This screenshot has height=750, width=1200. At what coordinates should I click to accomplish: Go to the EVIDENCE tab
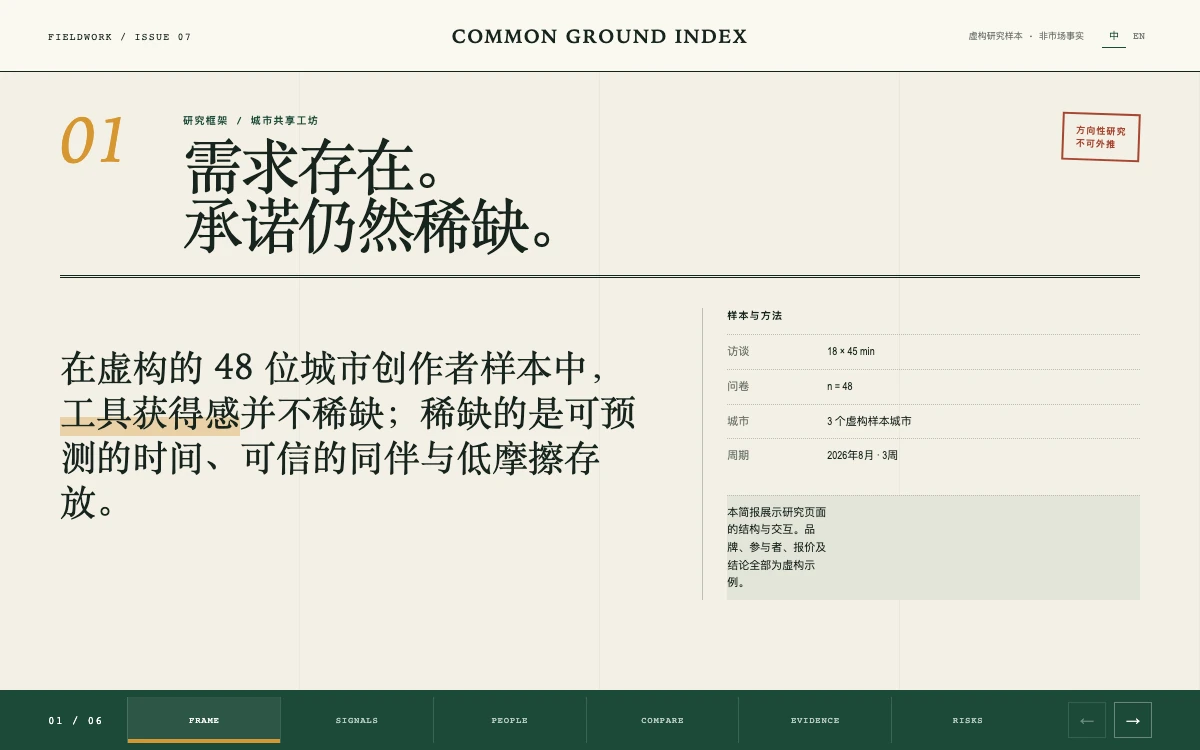tap(815, 720)
